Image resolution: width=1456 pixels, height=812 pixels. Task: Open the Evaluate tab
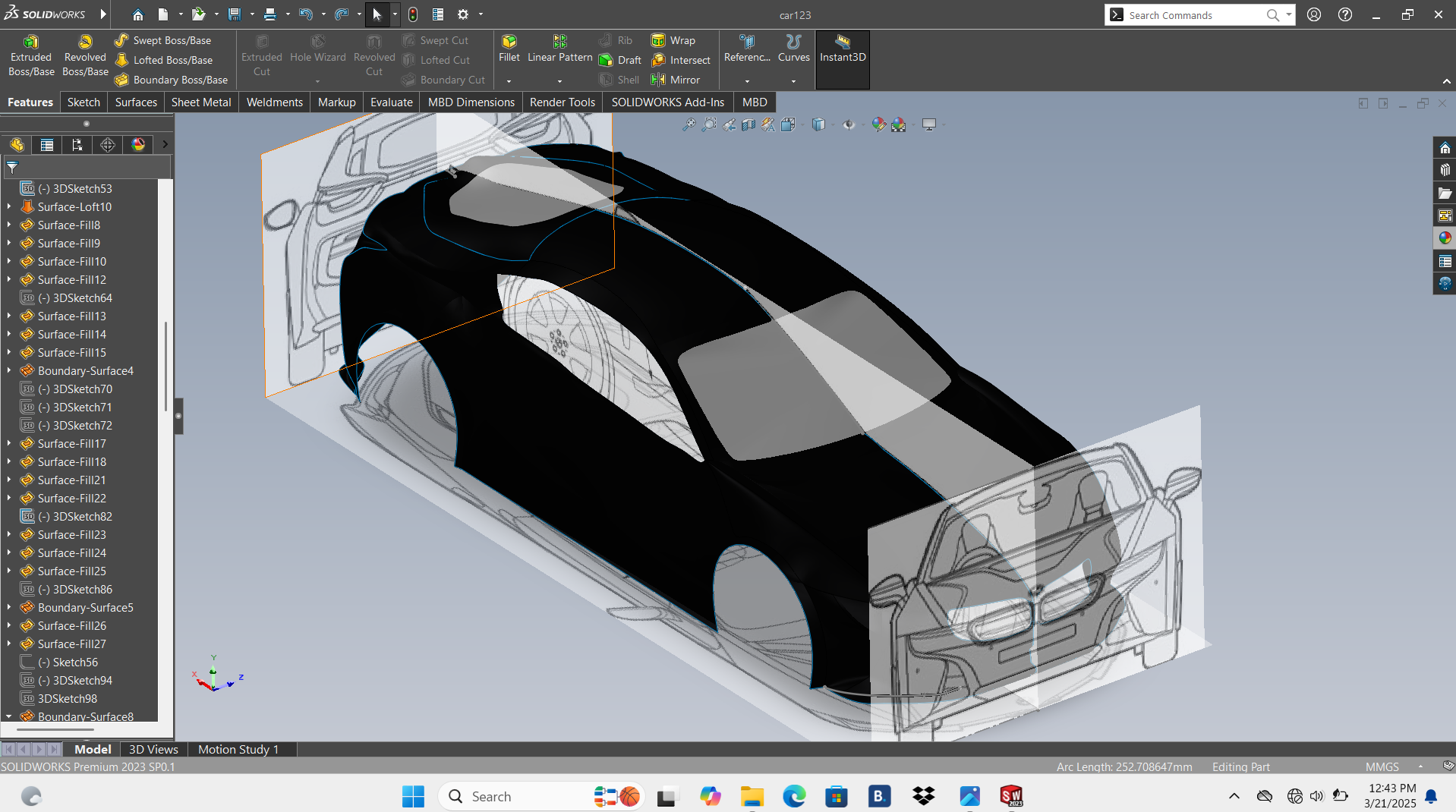391,102
